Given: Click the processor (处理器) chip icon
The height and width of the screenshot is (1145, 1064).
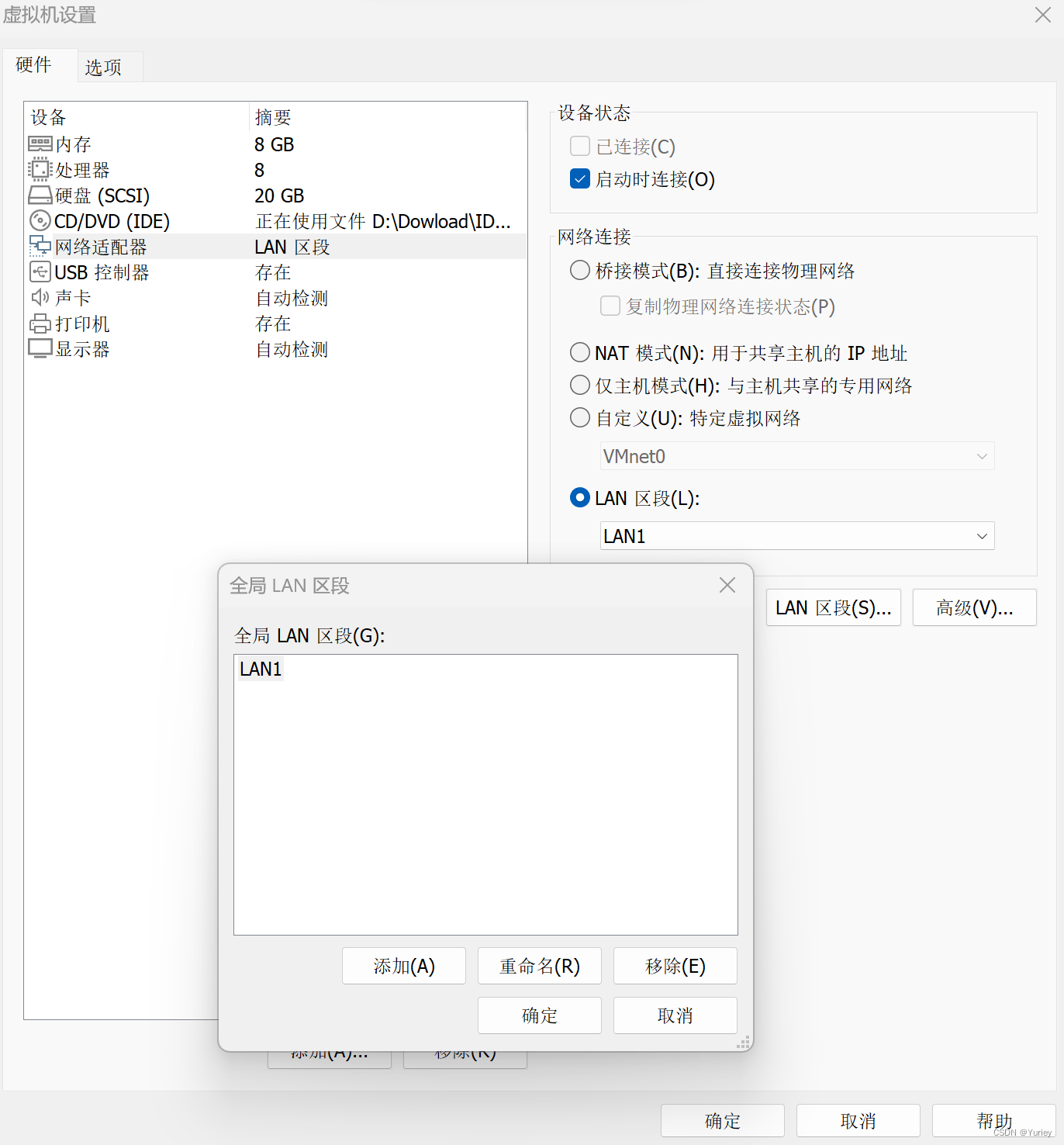Looking at the screenshot, I should coord(40,170).
